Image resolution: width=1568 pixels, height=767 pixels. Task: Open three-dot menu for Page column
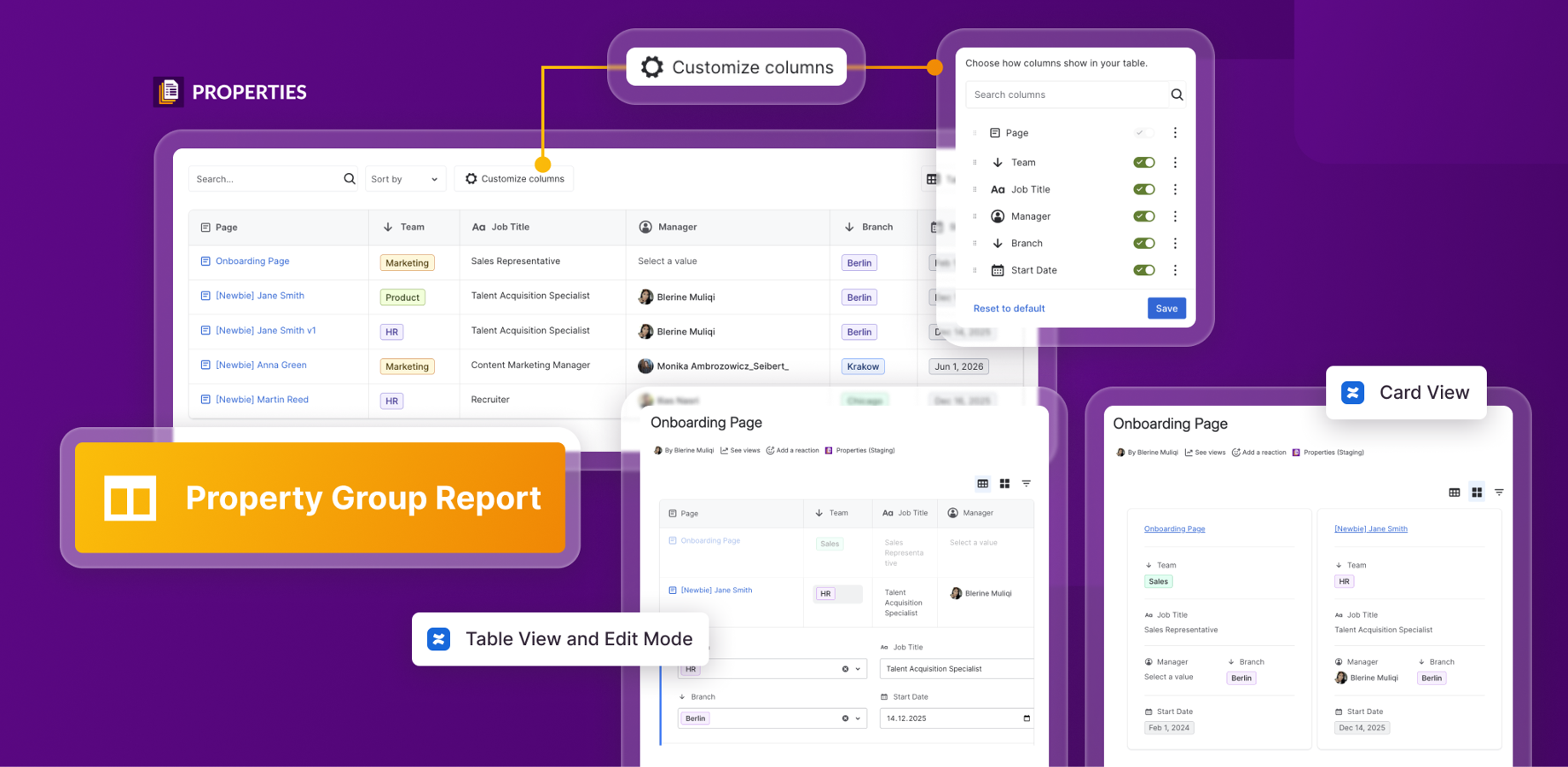(1175, 133)
